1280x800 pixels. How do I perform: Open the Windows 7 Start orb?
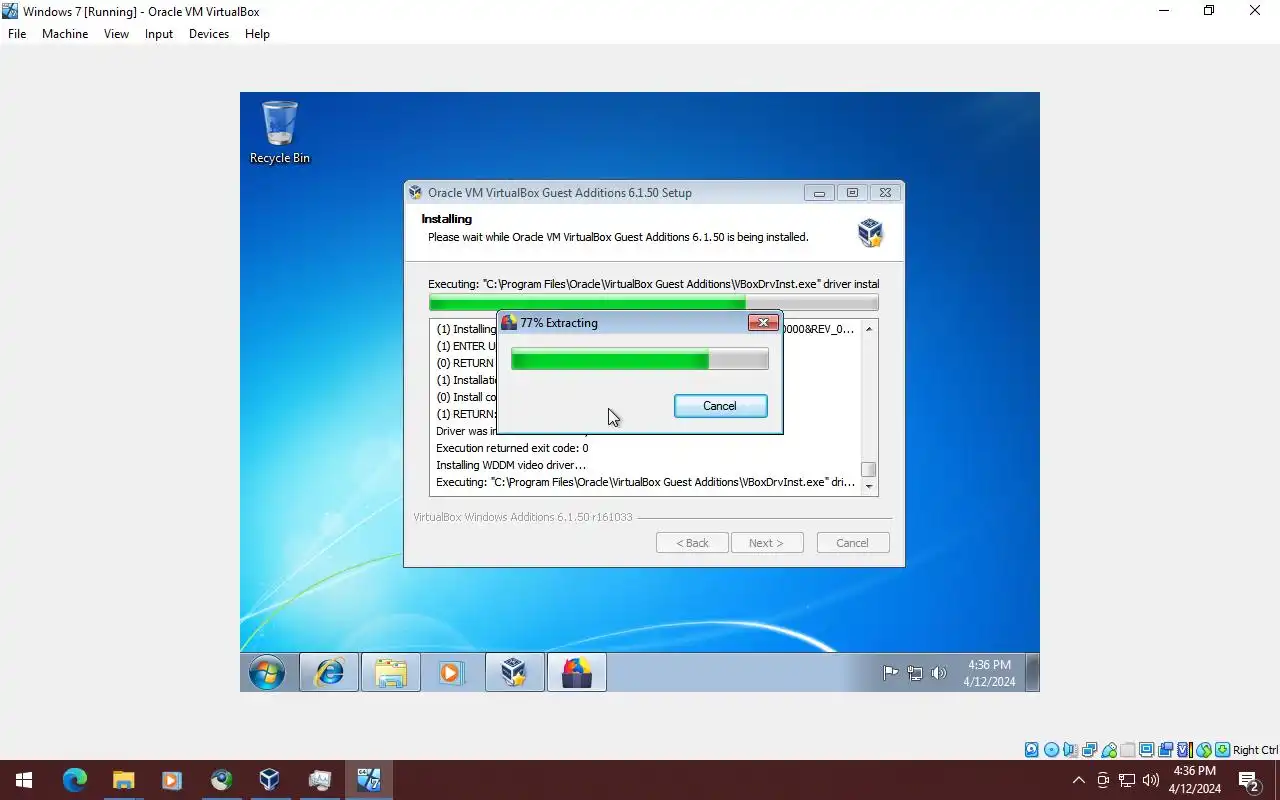click(267, 673)
